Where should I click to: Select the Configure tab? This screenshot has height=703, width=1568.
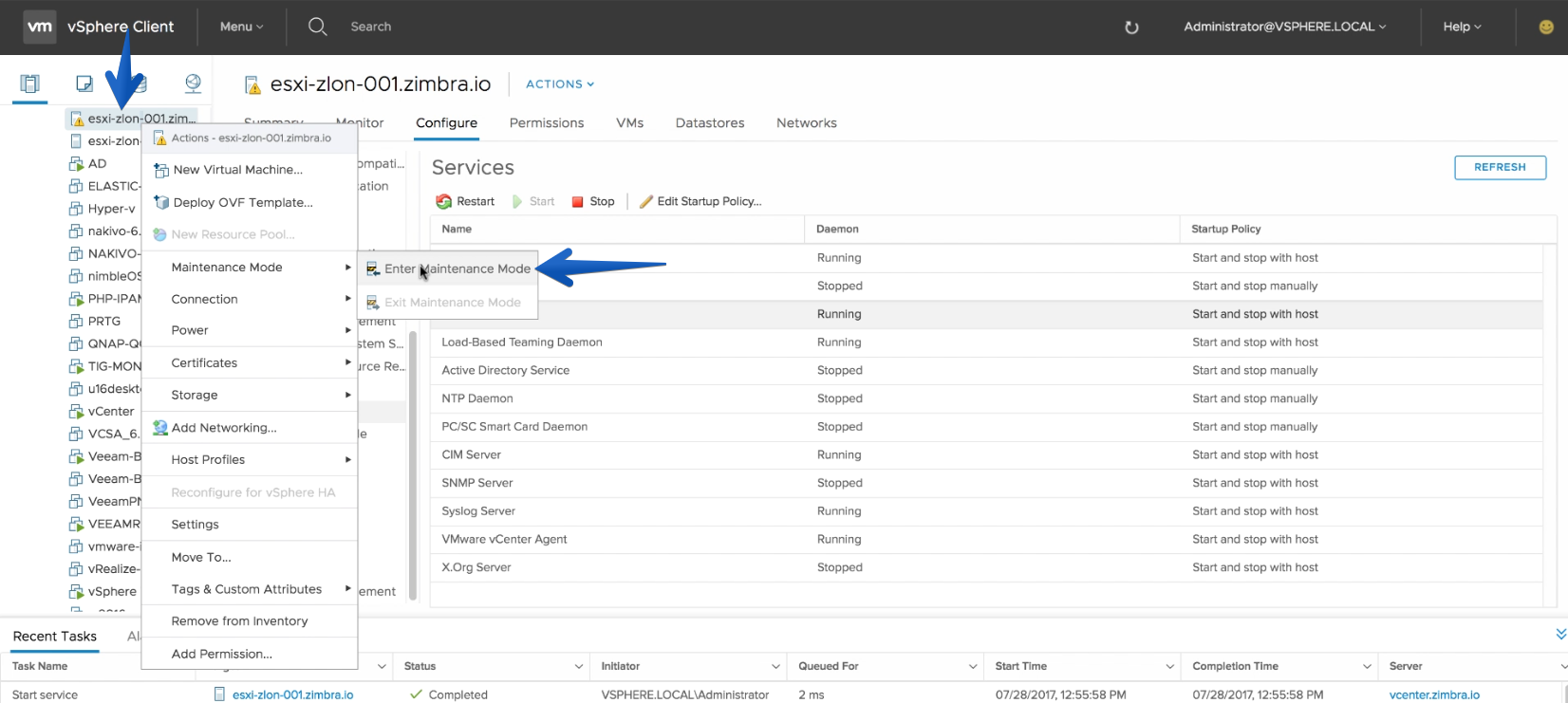pyautogui.click(x=446, y=123)
